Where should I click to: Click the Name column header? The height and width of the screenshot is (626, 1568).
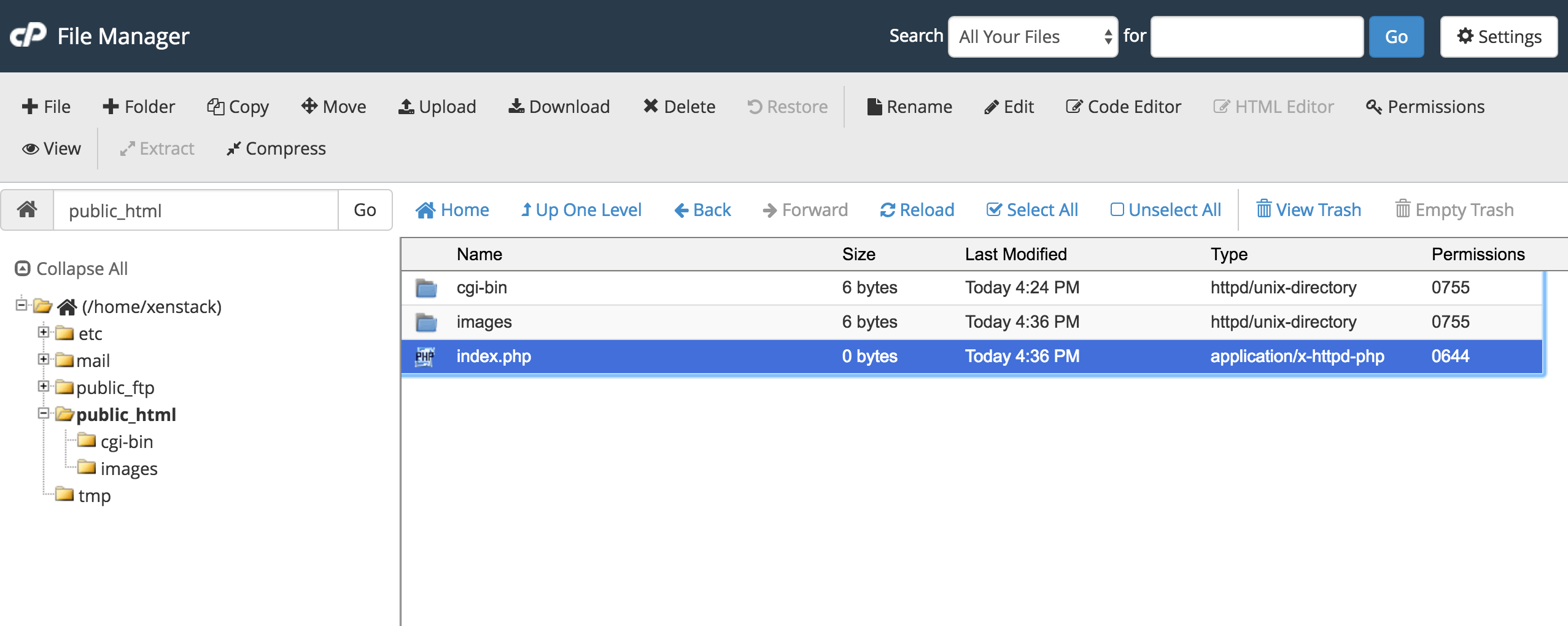479,254
